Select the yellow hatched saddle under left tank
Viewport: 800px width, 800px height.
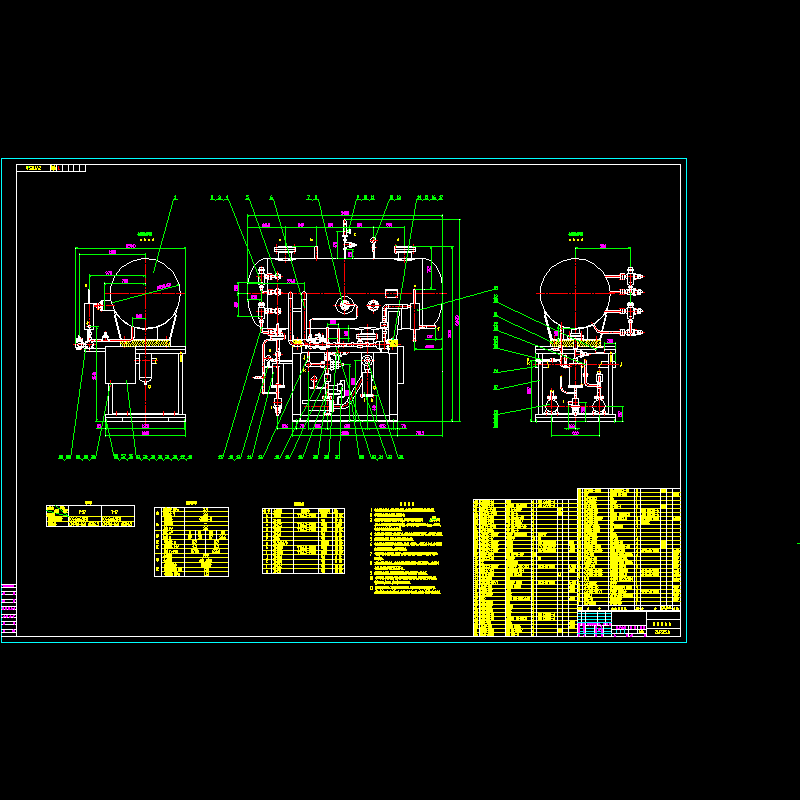(145, 340)
